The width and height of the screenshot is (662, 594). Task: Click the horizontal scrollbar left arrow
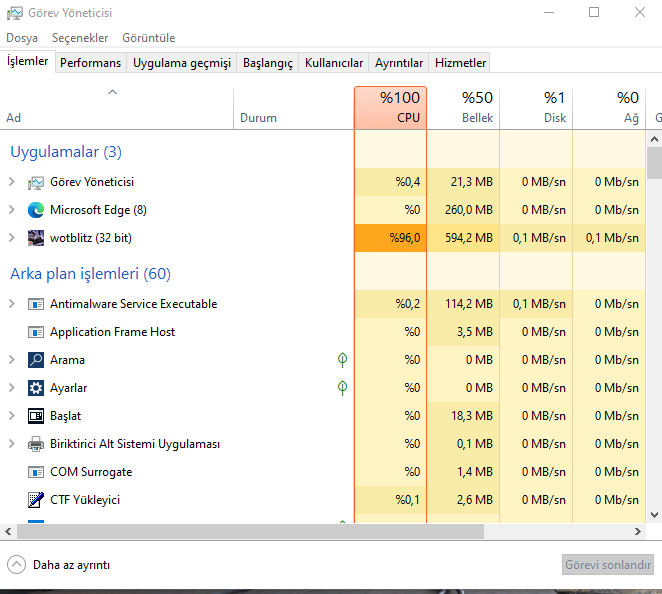8,532
